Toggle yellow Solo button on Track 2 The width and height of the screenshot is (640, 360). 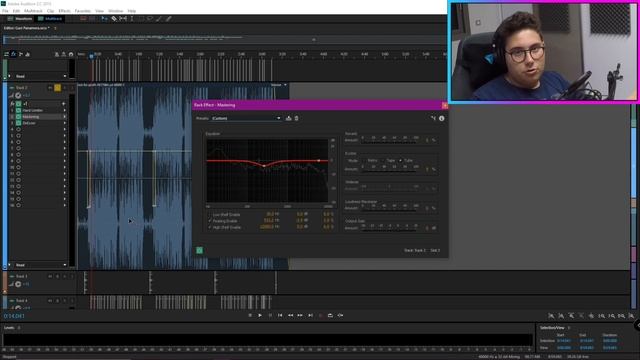click(58, 88)
